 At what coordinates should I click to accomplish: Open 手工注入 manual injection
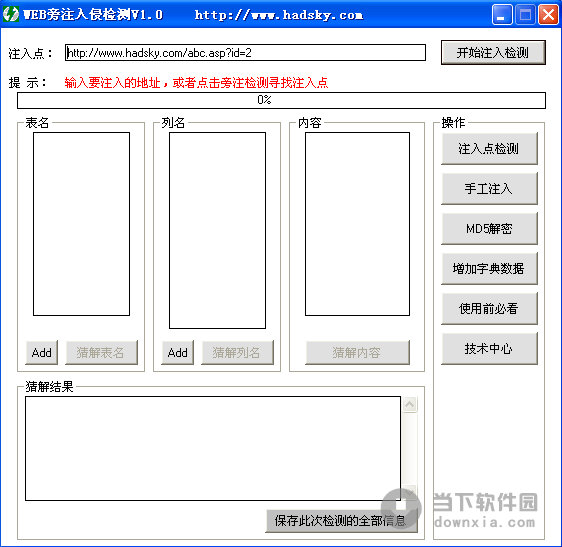click(489, 189)
